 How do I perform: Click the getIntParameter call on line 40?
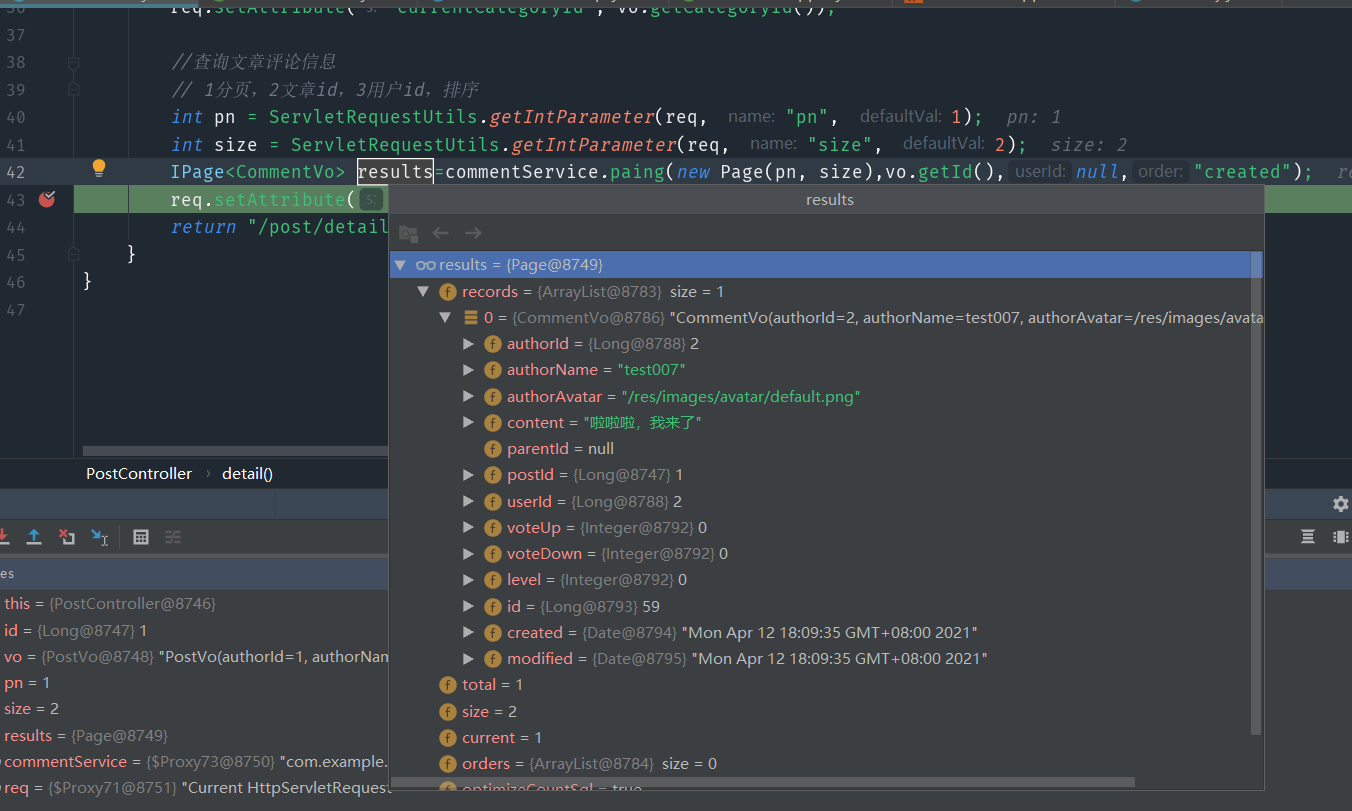pyautogui.click(x=572, y=117)
